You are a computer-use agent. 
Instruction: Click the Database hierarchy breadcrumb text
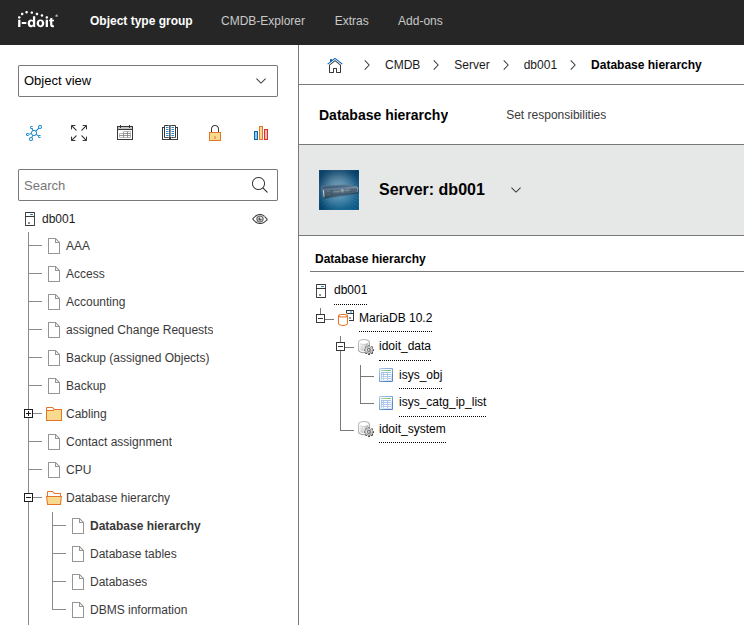click(x=646, y=65)
